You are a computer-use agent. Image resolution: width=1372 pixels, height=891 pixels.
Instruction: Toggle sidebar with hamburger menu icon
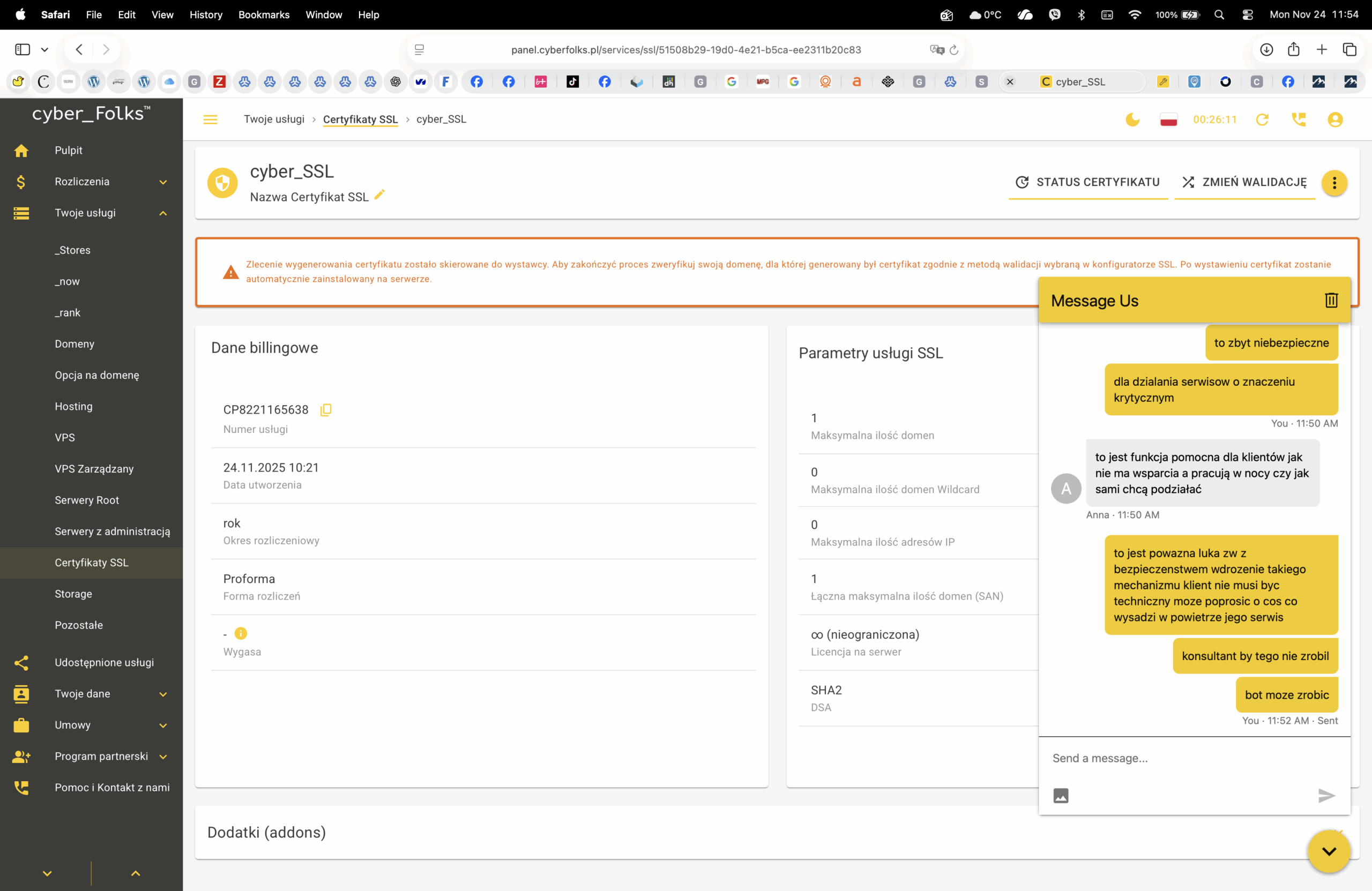[x=210, y=119]
